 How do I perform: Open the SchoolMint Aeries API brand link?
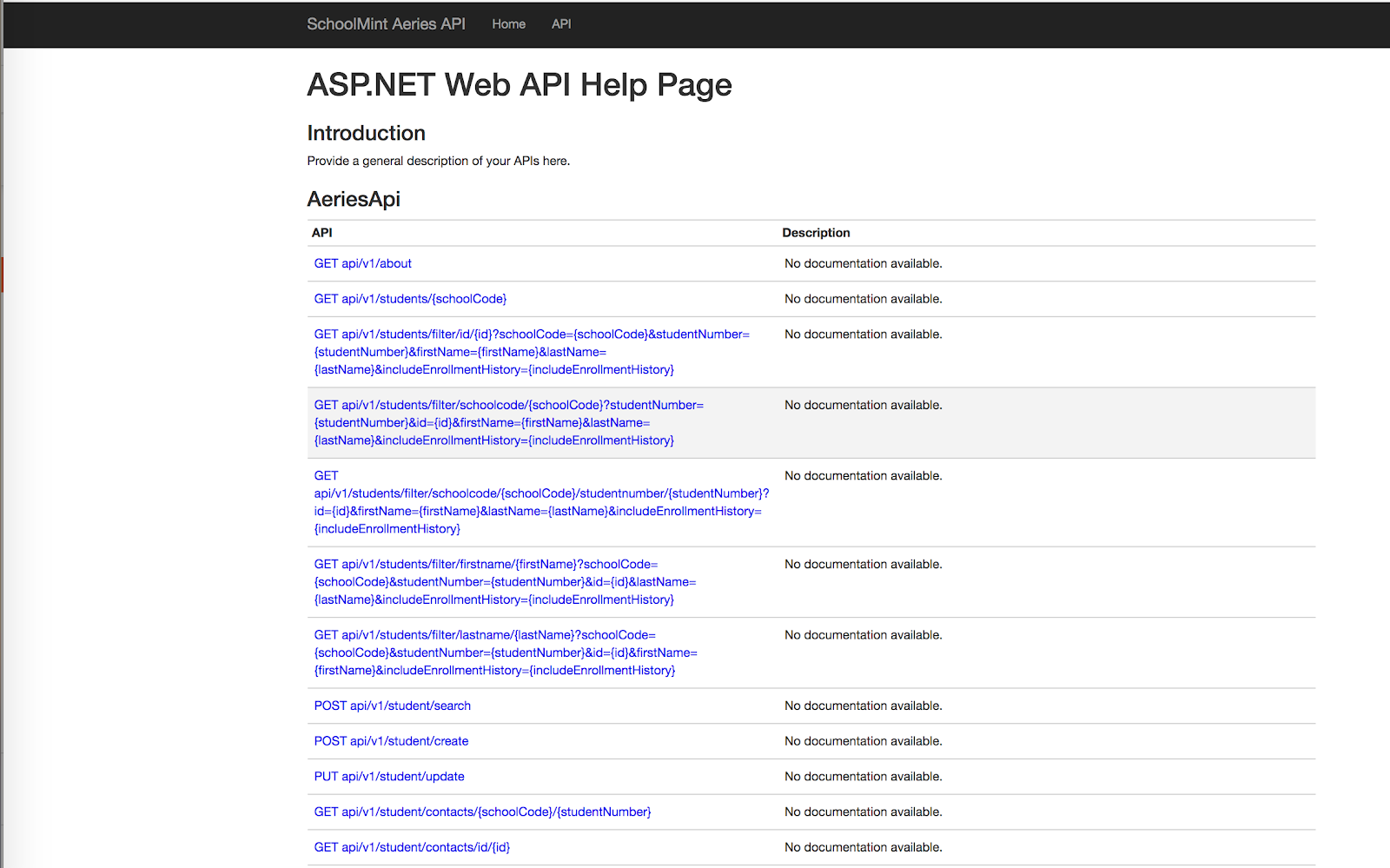pos(386,24)
